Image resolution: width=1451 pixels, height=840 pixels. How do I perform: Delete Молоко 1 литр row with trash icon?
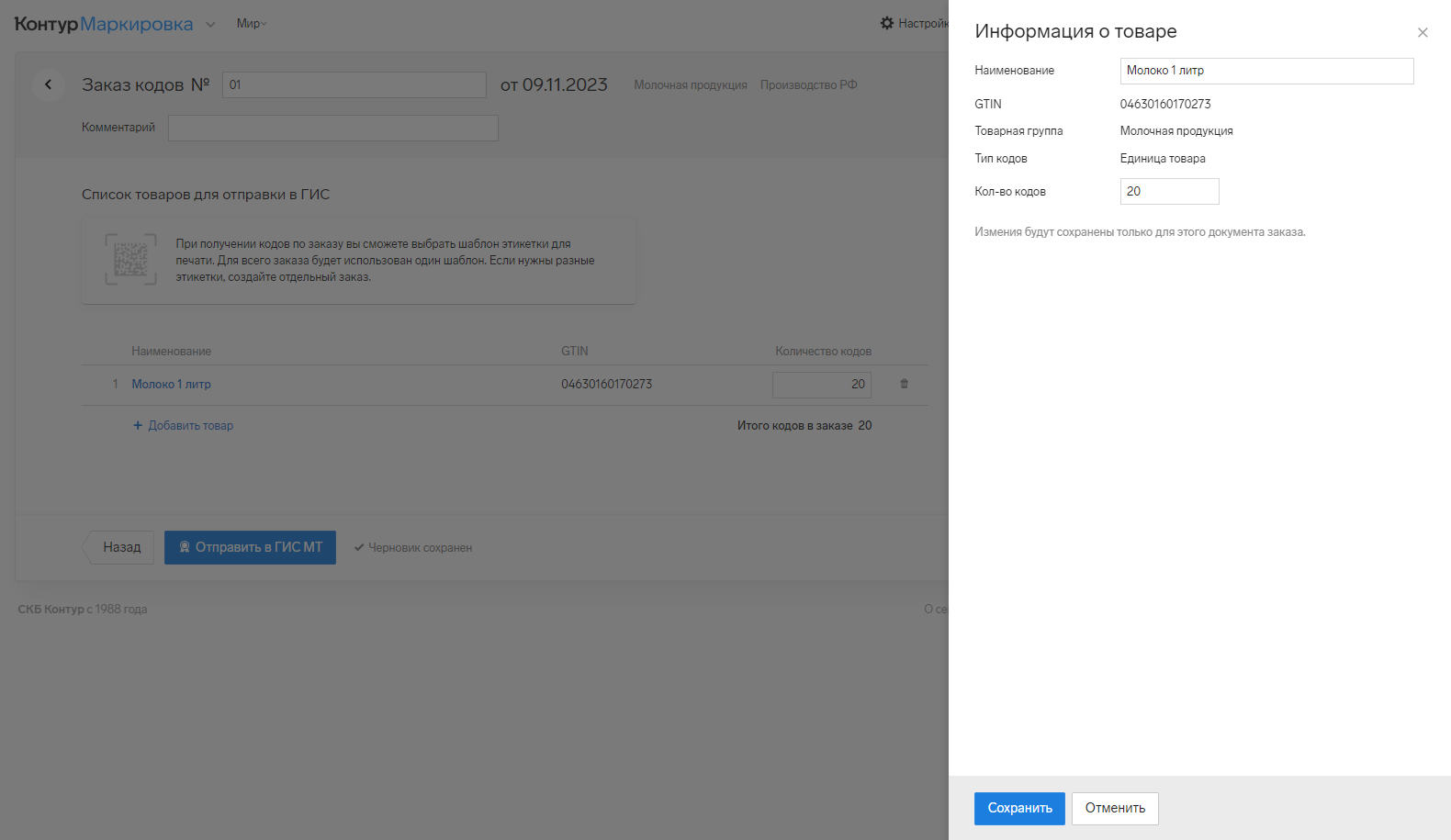tap(904, 384)
